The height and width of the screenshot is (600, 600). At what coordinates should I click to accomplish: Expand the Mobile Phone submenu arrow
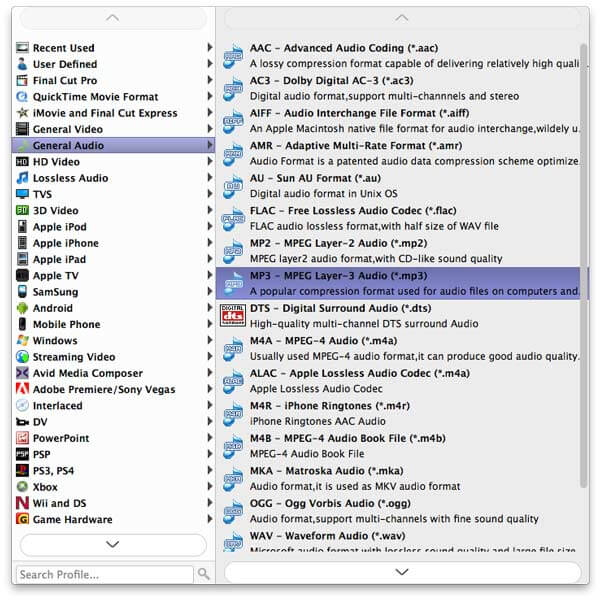click(210, 324)
